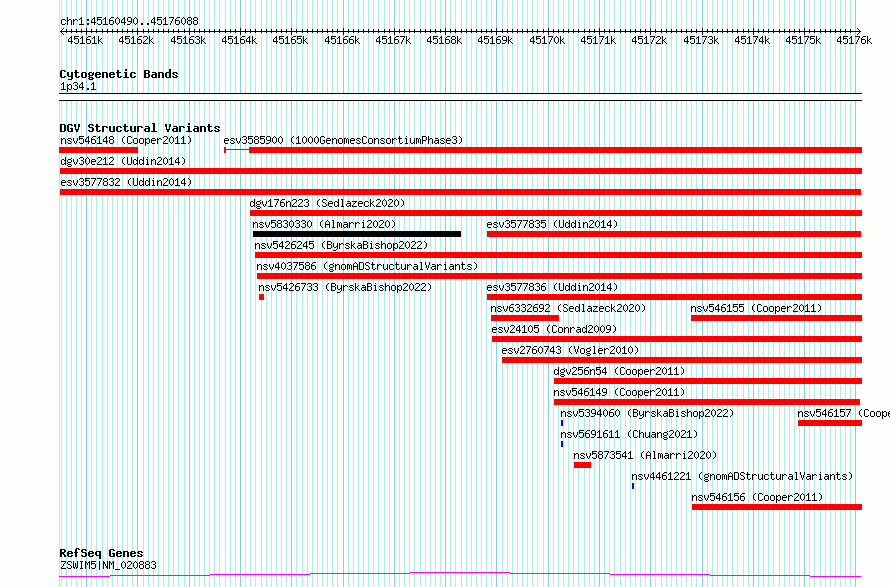This screenshot has width=890, height=587.
Task: Click the nsv546155 (Cooper2011) label
Action: (x=756, y=308)
